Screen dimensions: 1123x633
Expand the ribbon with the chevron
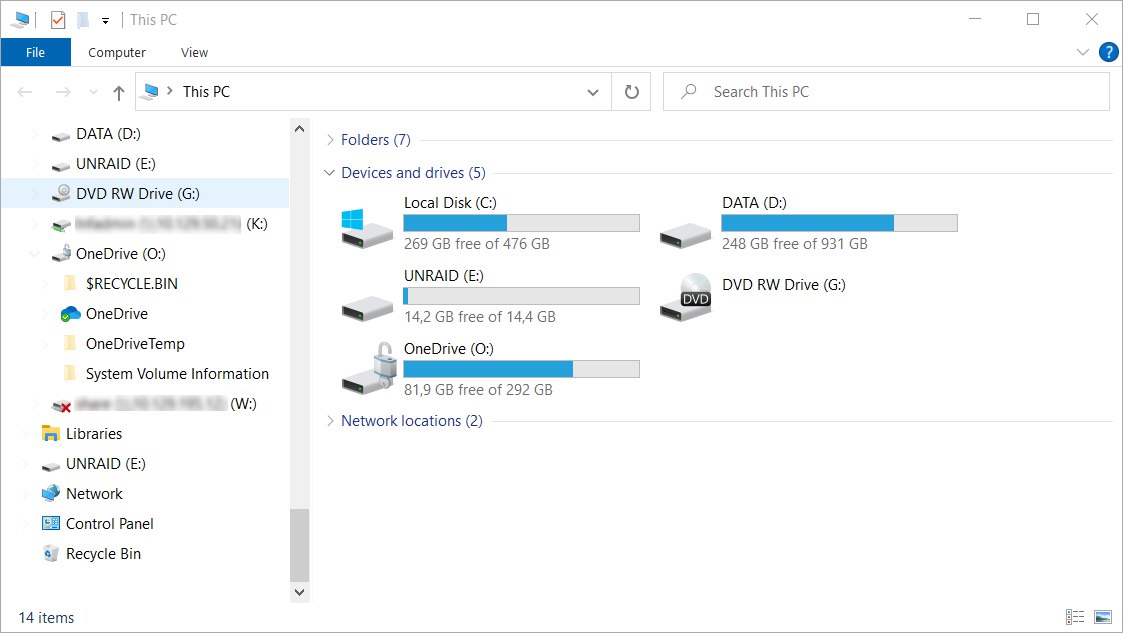[1083, 52]
